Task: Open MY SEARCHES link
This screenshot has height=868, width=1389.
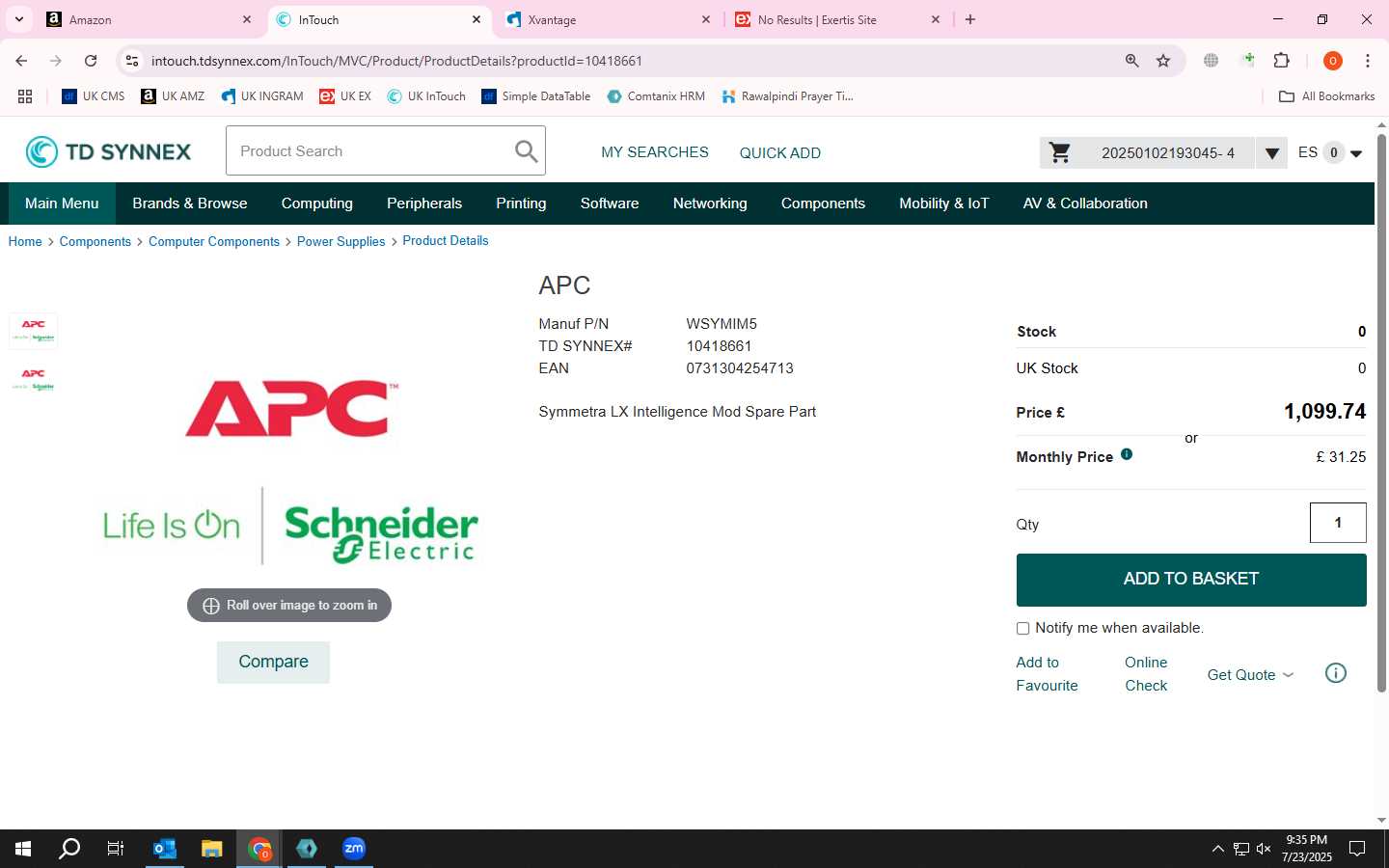Action: pos(655,152)
